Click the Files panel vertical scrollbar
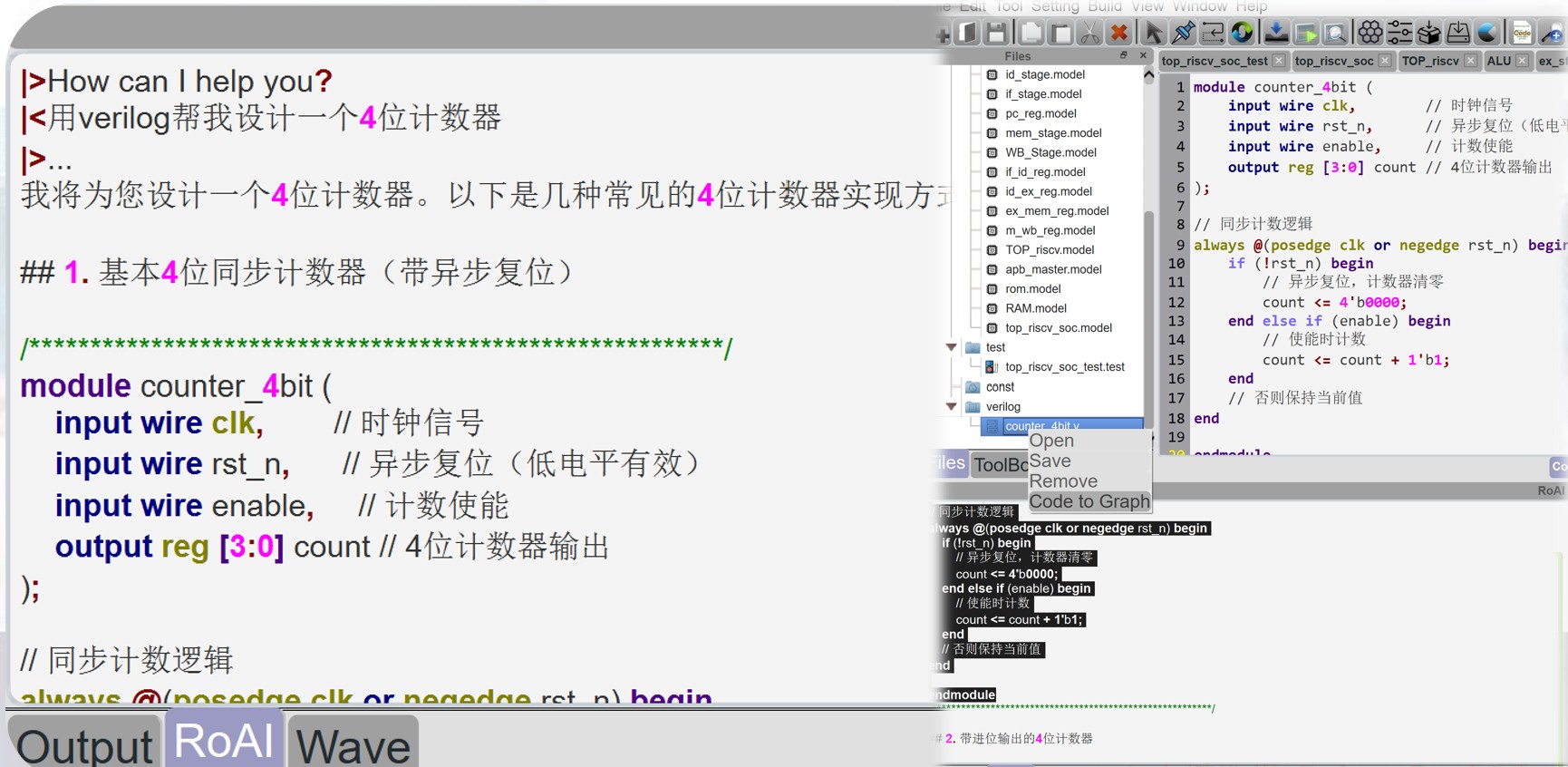 [1148, 272]
